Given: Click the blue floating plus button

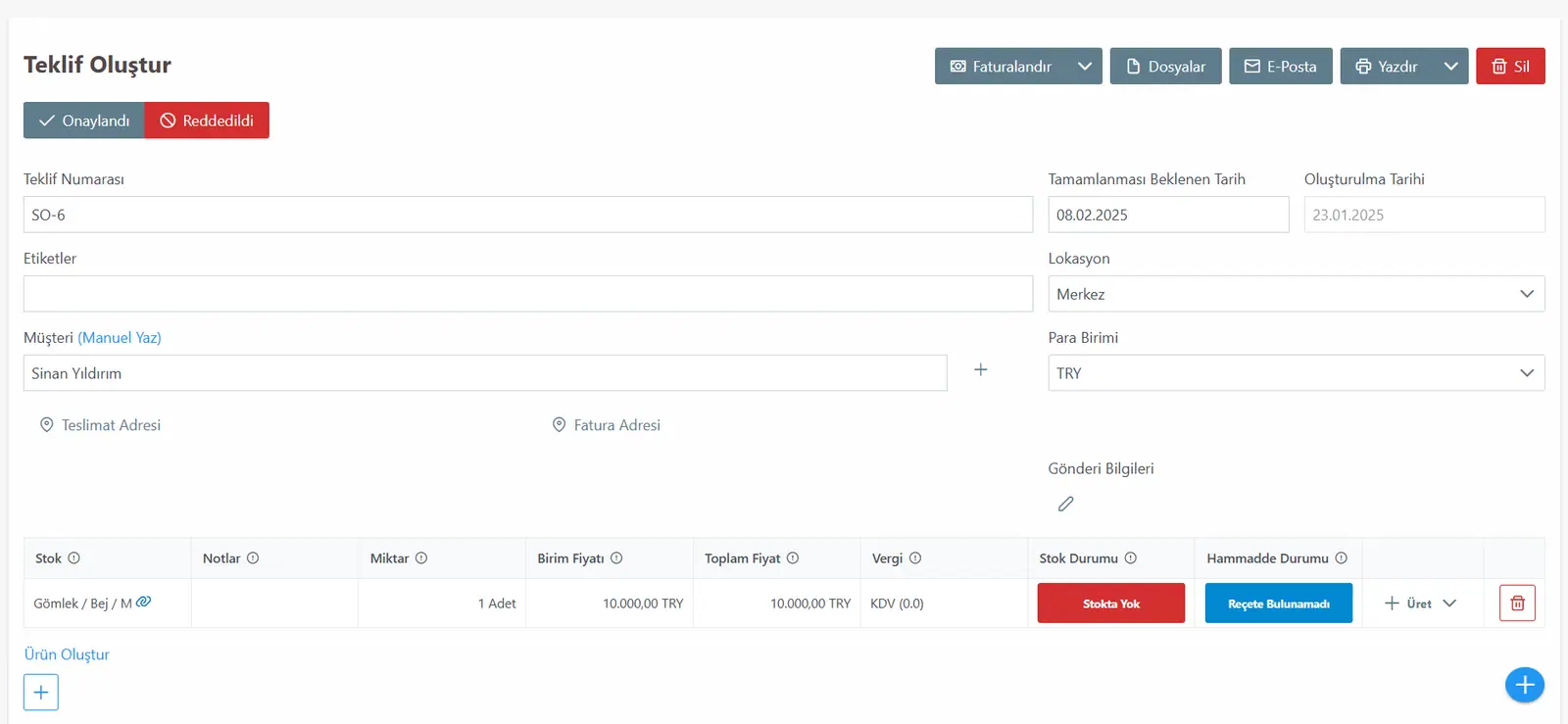Looking at the screenshot, I should click(x=1525, y=685).
